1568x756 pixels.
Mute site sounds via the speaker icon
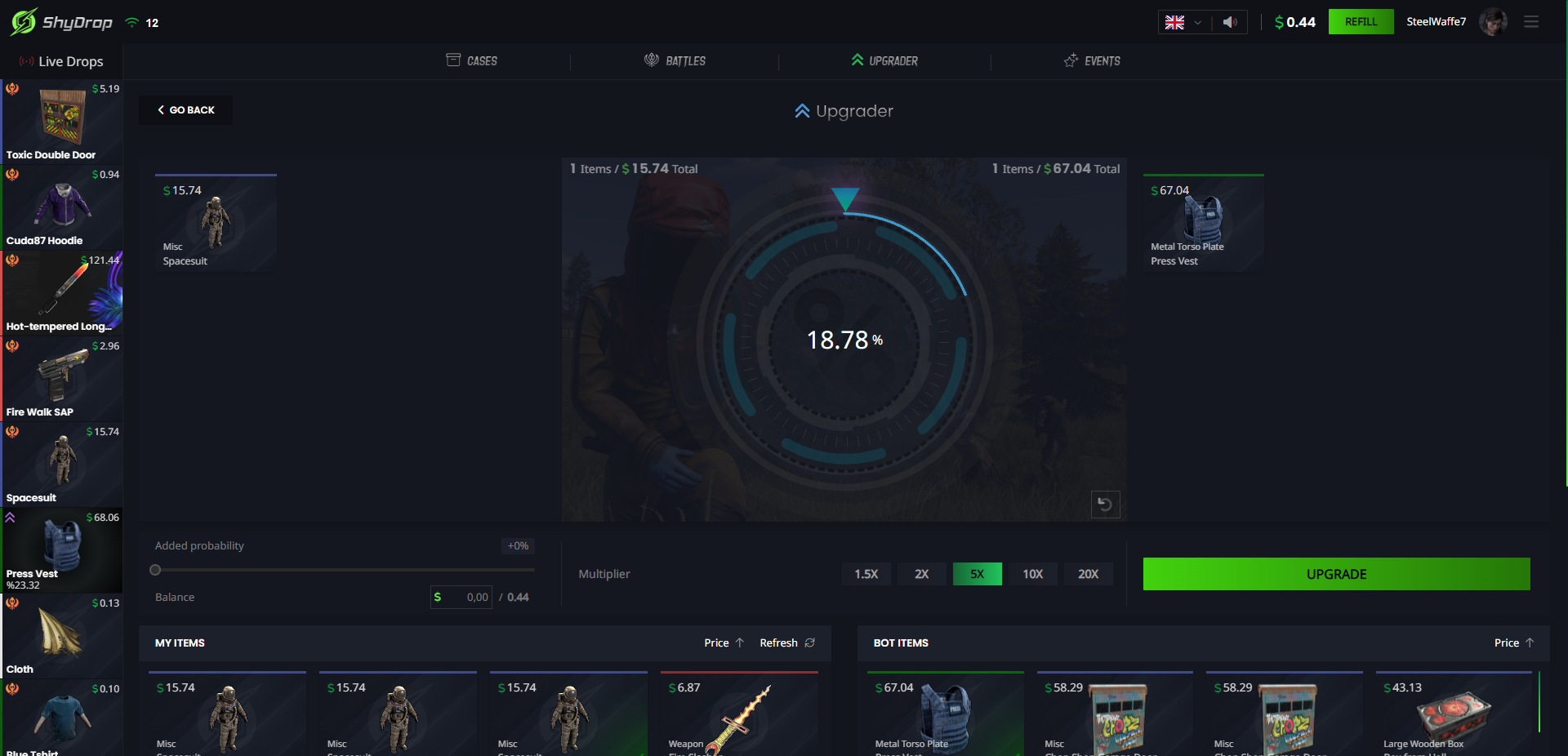1230,22
